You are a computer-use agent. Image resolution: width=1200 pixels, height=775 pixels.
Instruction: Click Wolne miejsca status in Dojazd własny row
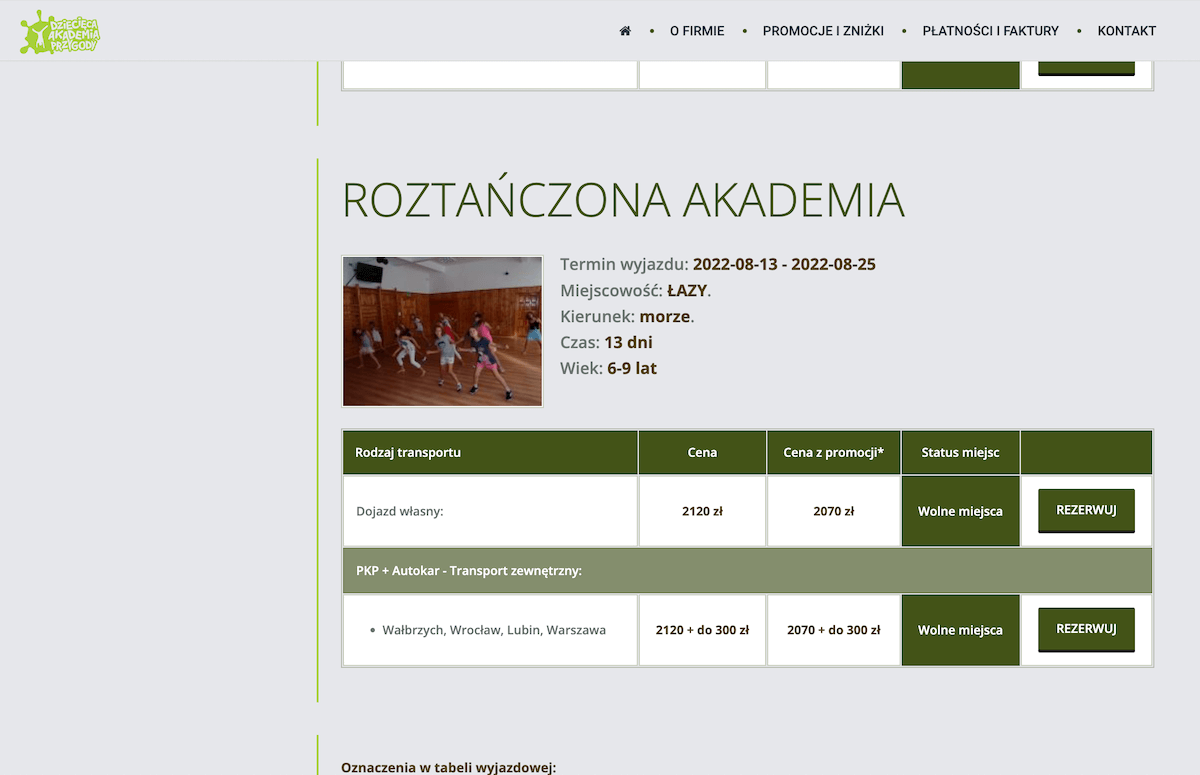click(960, 511)
